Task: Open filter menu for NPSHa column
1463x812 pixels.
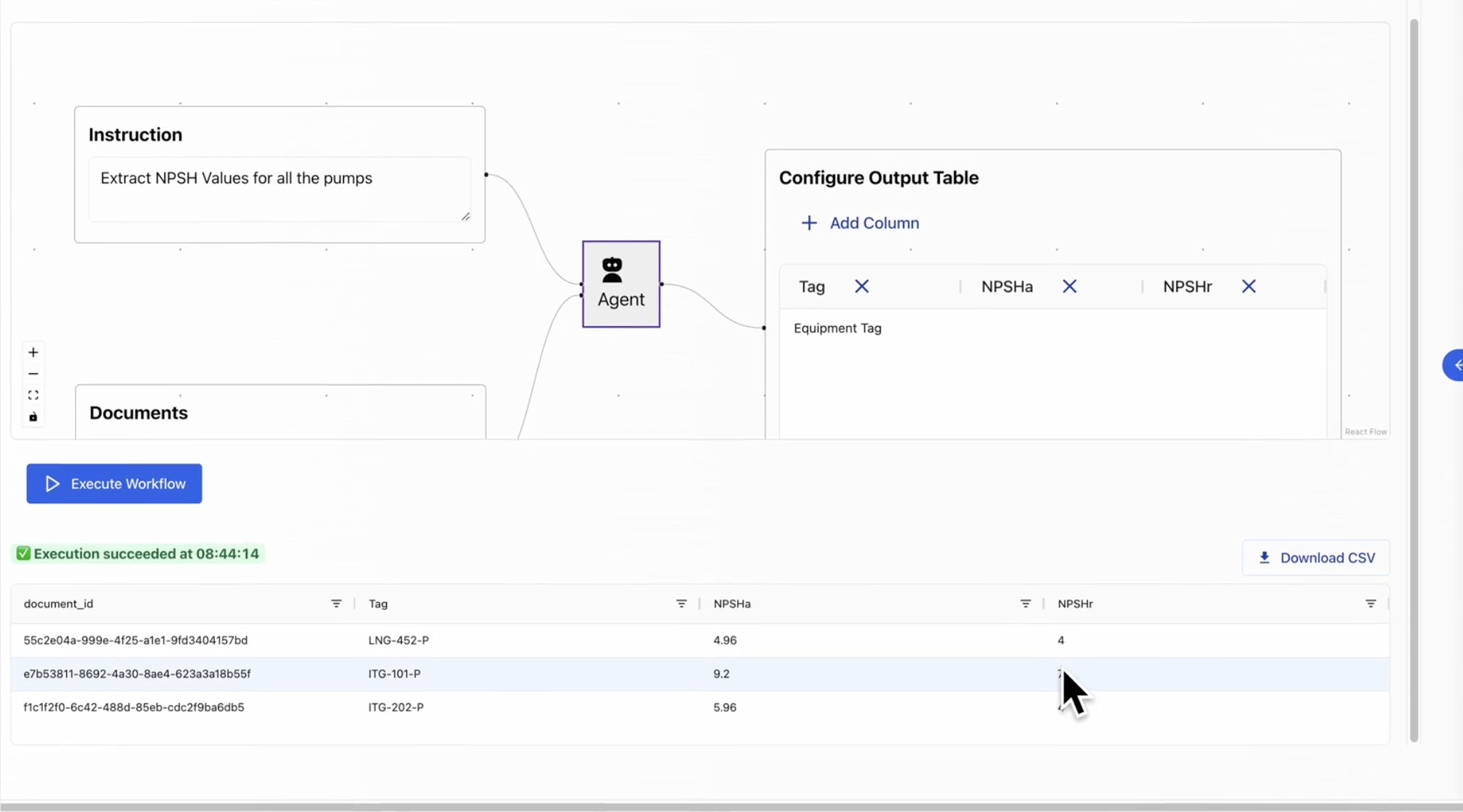Action: pyautogui.click(x=1026, y=604)
